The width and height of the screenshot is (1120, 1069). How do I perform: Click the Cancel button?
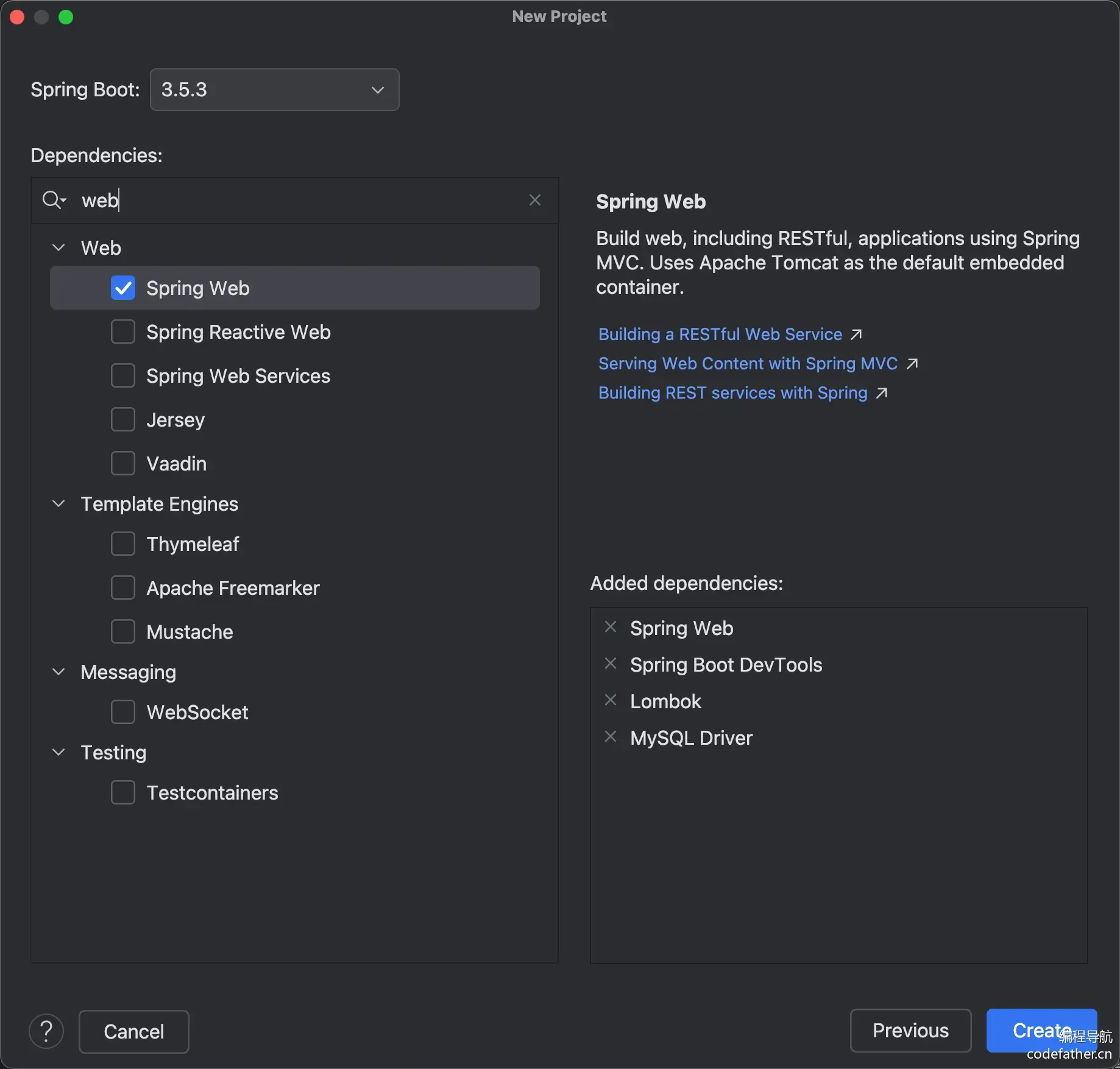coord(134,1031)
